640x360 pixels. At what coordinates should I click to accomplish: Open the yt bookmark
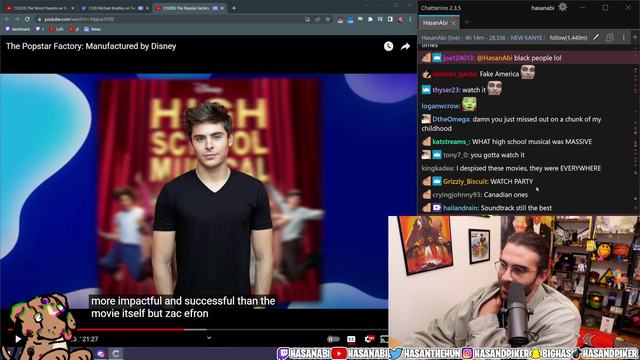(74, 29)
